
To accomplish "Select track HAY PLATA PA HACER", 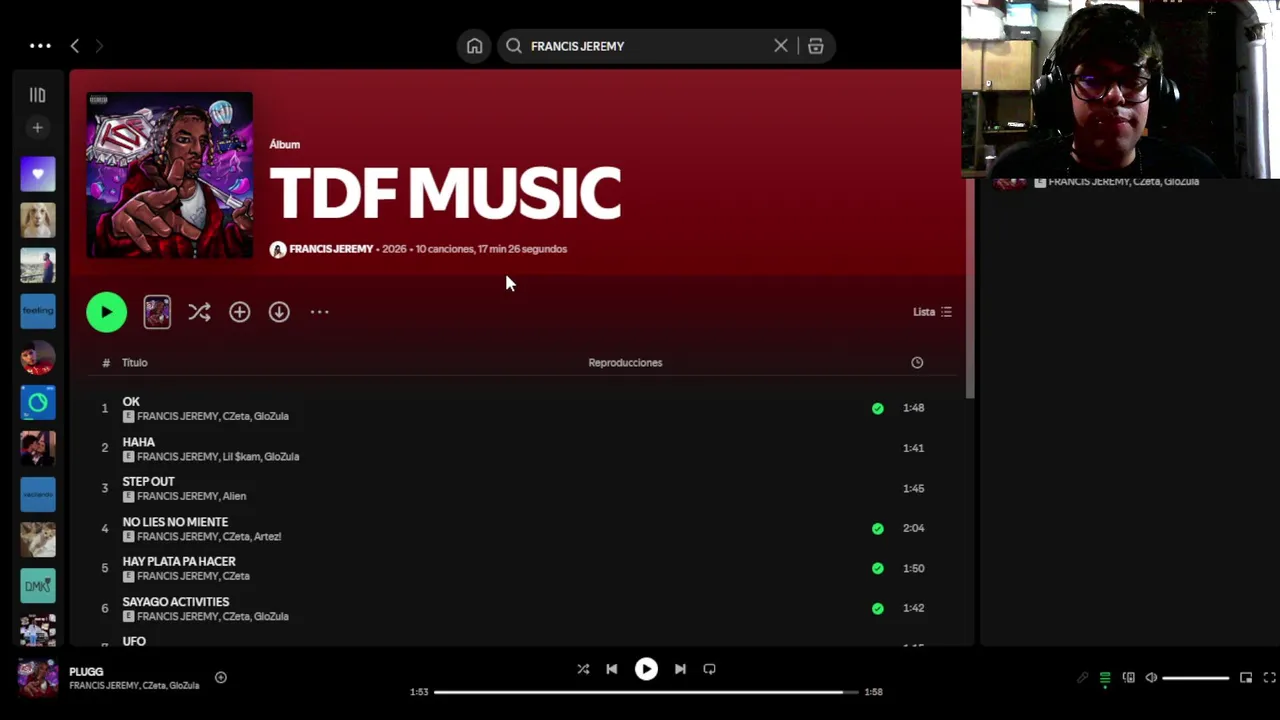I will (x=520, y=568).
